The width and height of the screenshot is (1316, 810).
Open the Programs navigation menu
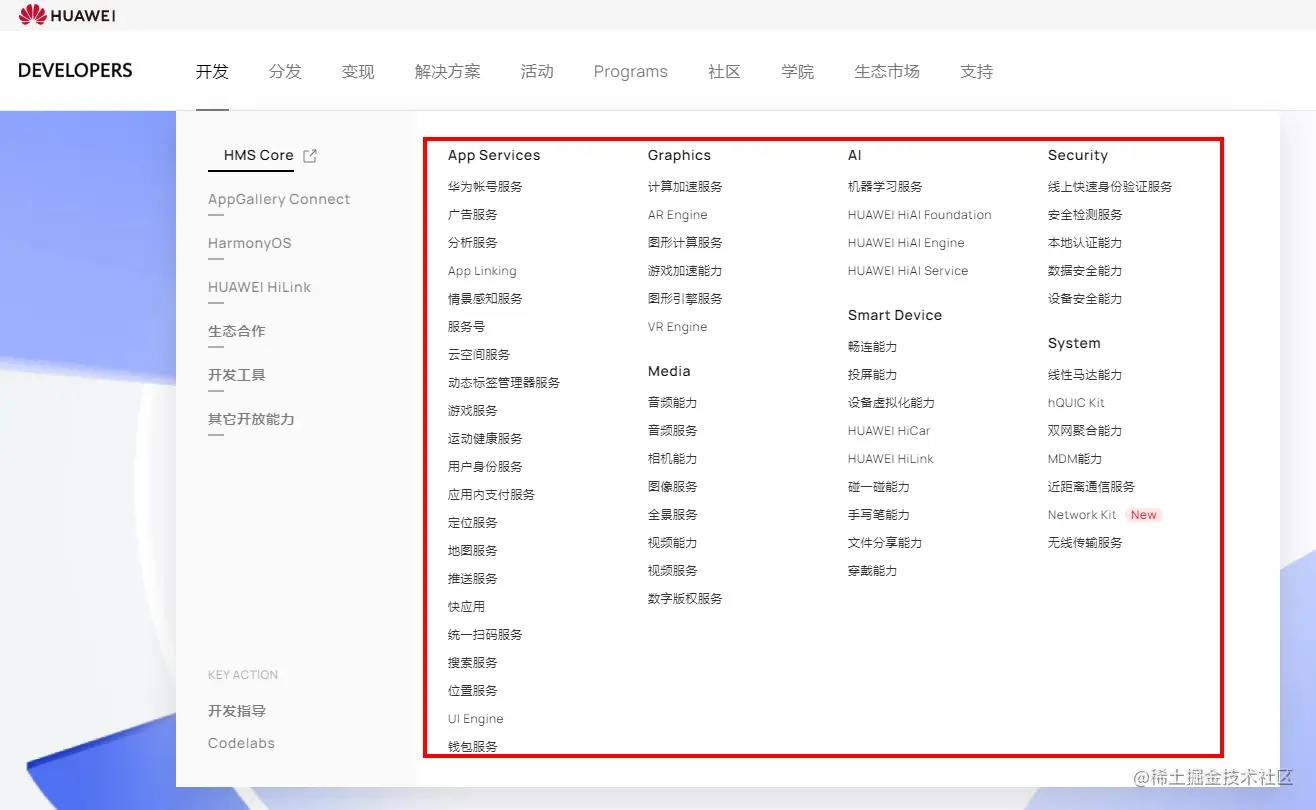point(631,72)
